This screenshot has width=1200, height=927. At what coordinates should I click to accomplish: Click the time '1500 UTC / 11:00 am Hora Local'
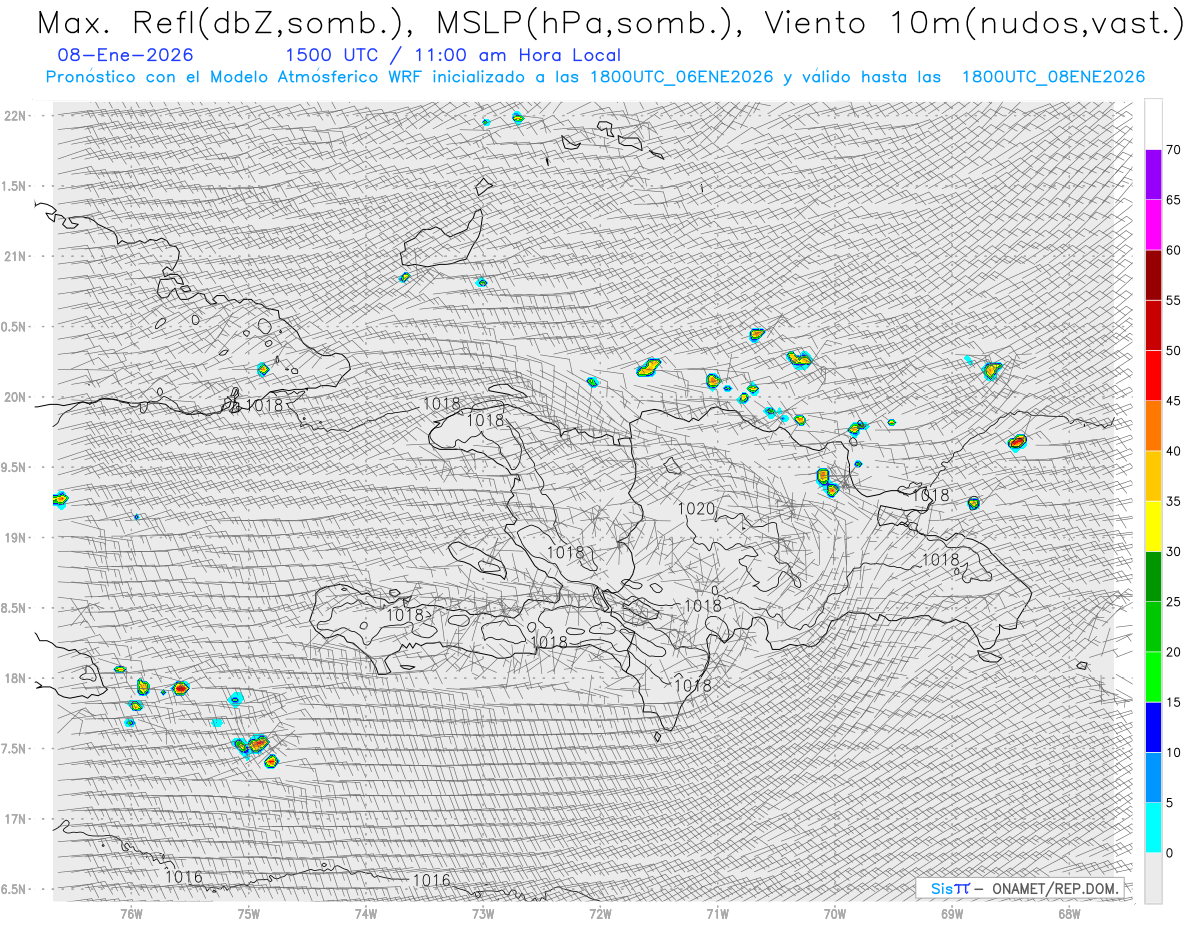point(453,55)
